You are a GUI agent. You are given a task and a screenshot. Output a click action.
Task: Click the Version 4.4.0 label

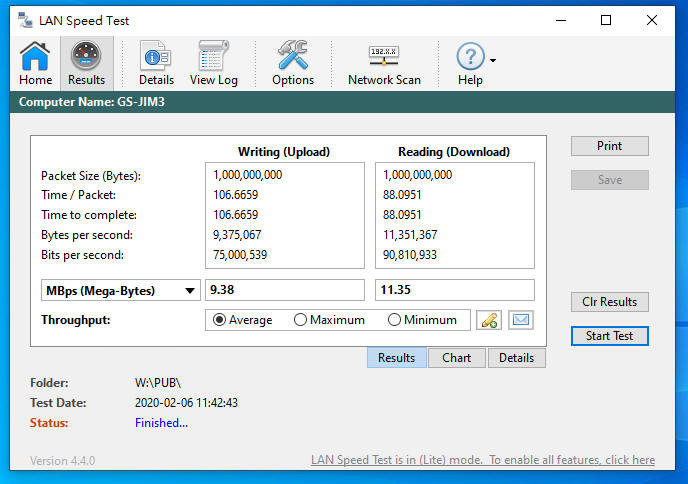pyautogui.click(x=62, y=461)
